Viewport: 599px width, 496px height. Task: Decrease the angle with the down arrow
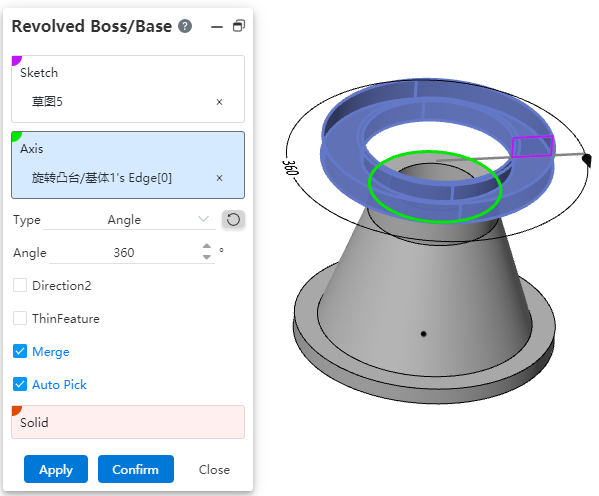pos(207,257)
